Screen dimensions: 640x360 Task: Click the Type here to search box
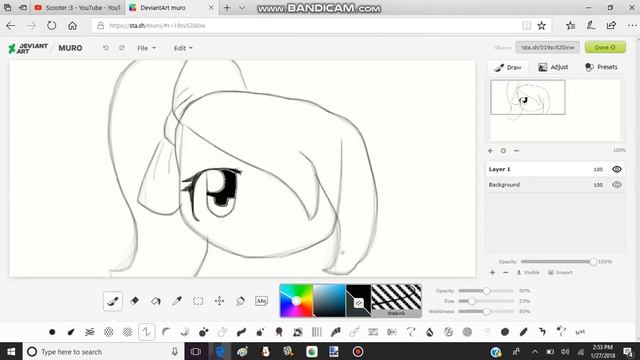click(x=103, y=352)
